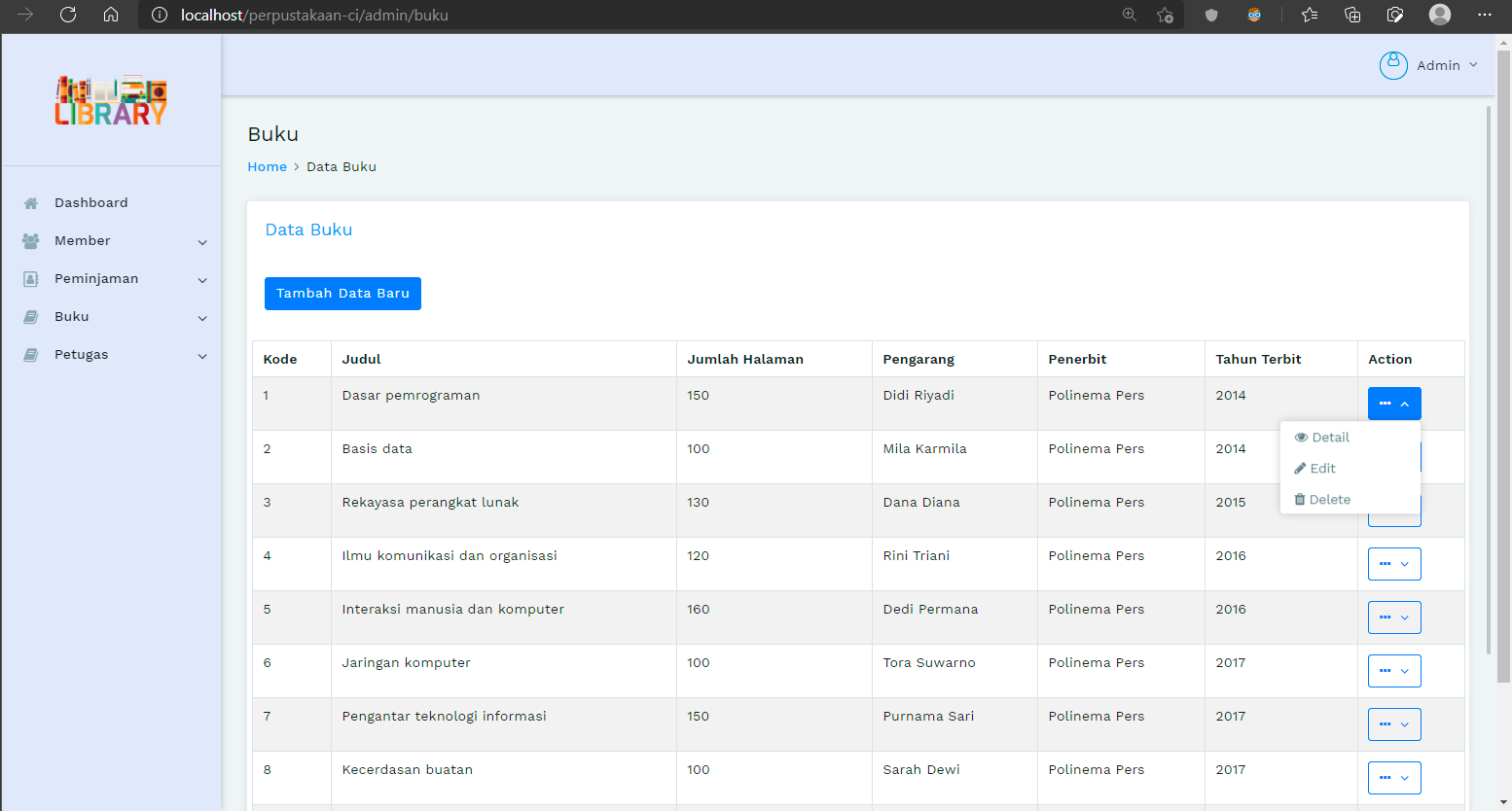The height and width of the screenshot is (811, 1512).
Task: Open browser favorites star icon
Action: [x=1310, y=15]
